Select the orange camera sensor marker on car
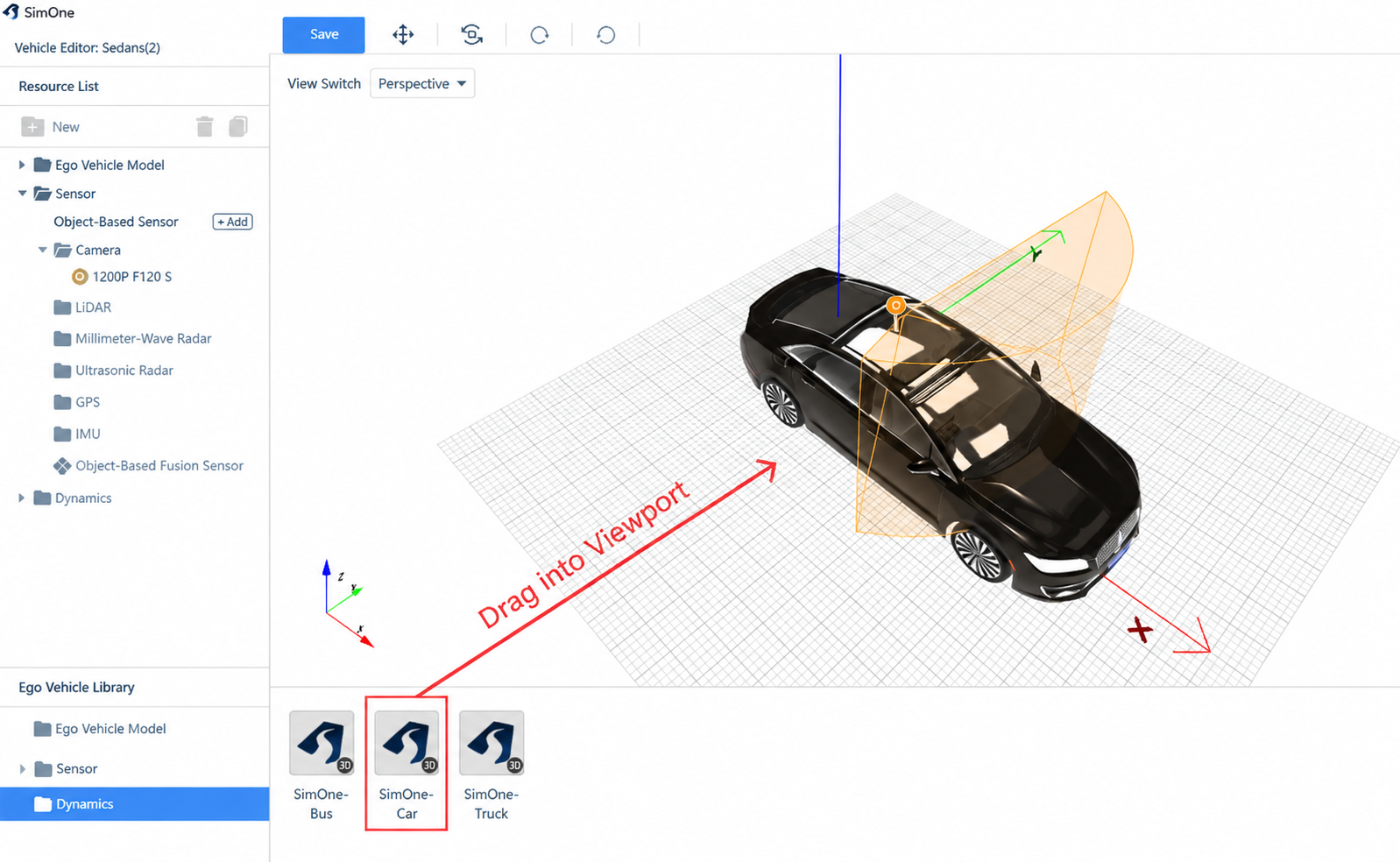Viewport: 1400px width, 862px height. [895, 306]
